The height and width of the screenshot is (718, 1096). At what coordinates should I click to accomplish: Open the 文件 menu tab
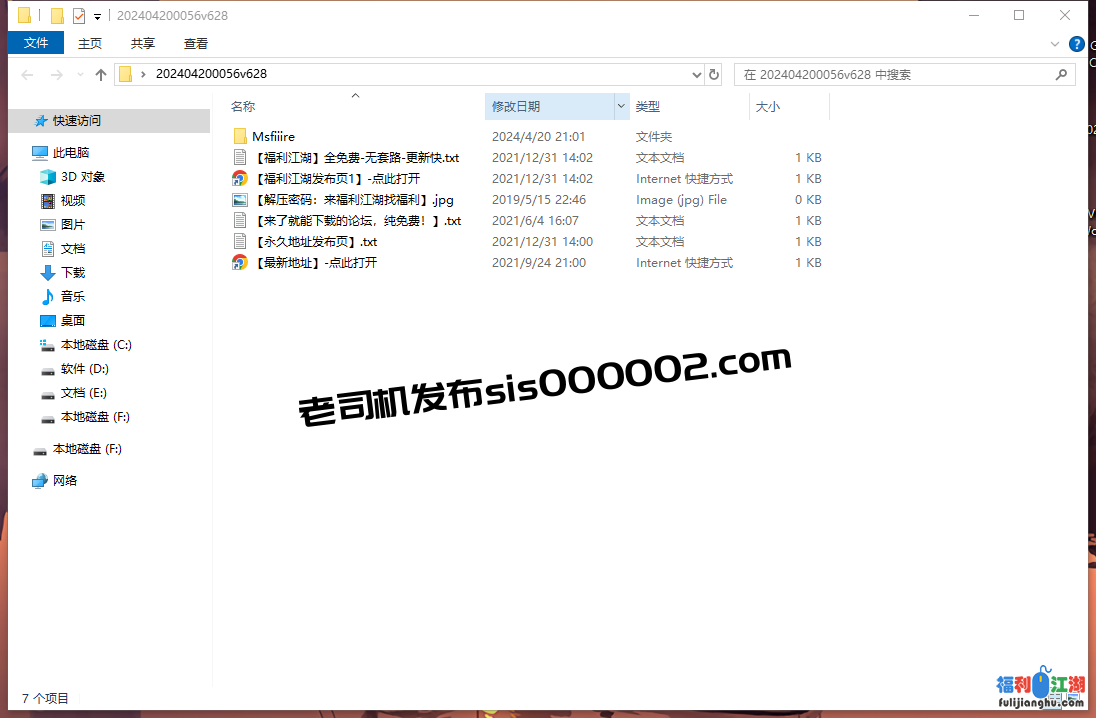[36, 43]
